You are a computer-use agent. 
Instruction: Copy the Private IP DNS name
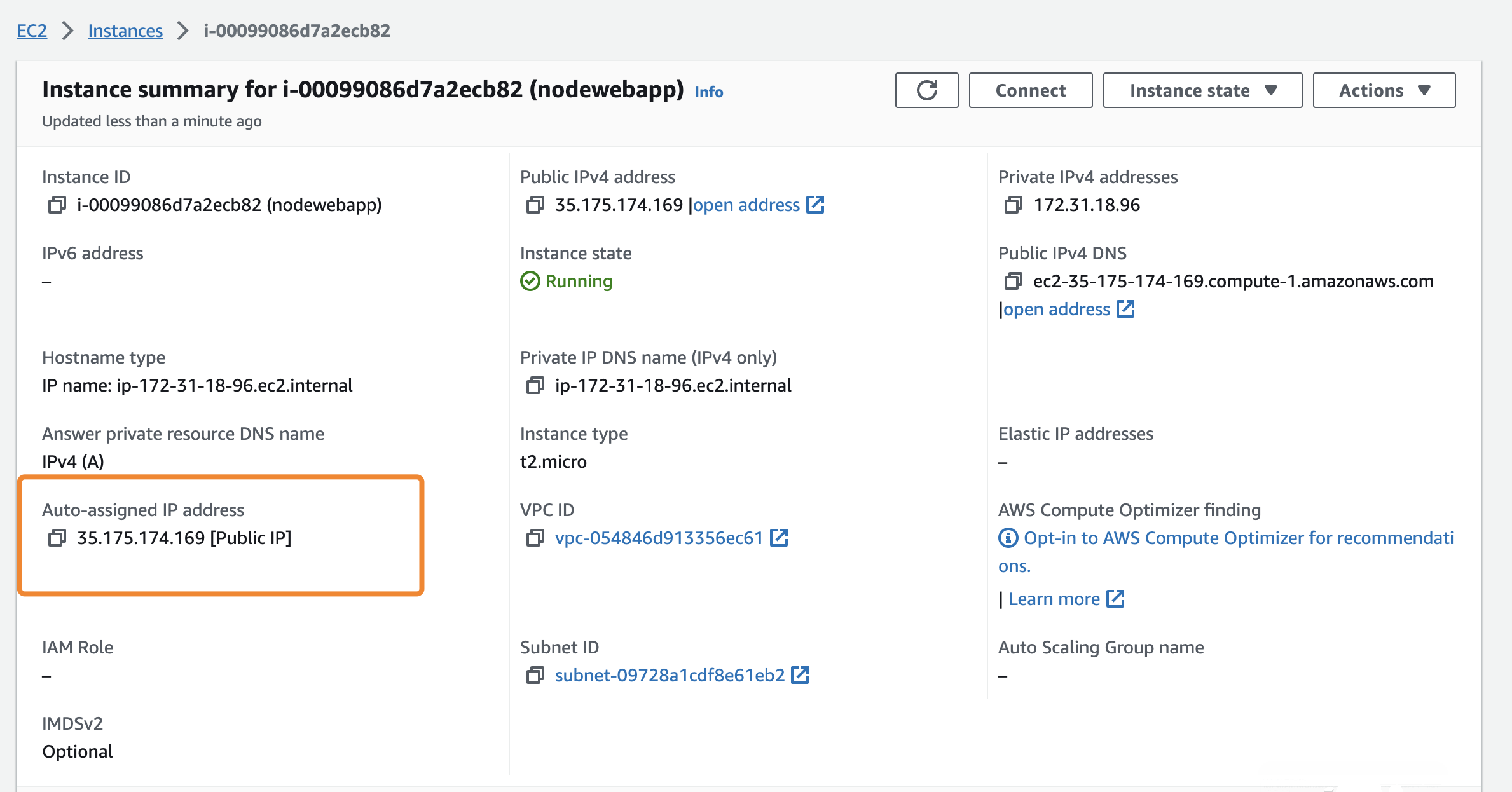tap(535, 386)
